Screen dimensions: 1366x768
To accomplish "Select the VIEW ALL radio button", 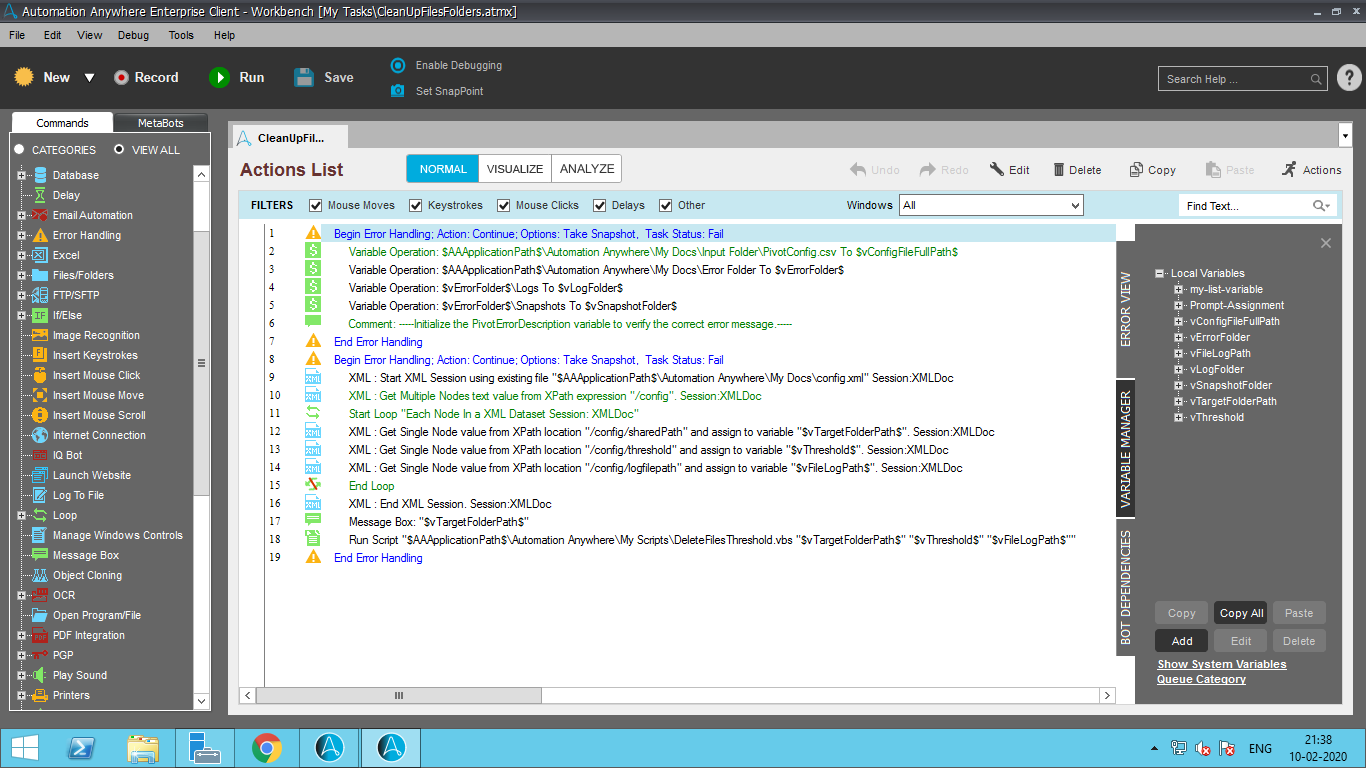I will (119, 150).
